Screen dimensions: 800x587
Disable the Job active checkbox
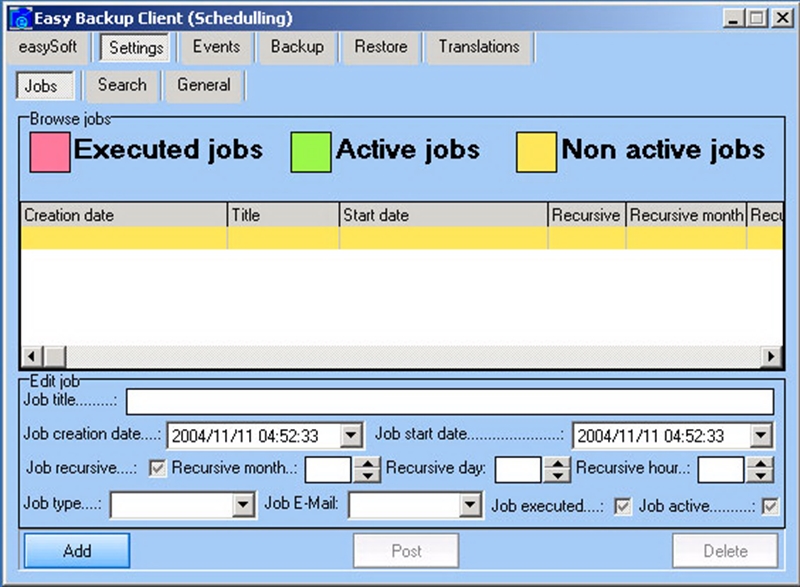[x=770, y=506]
